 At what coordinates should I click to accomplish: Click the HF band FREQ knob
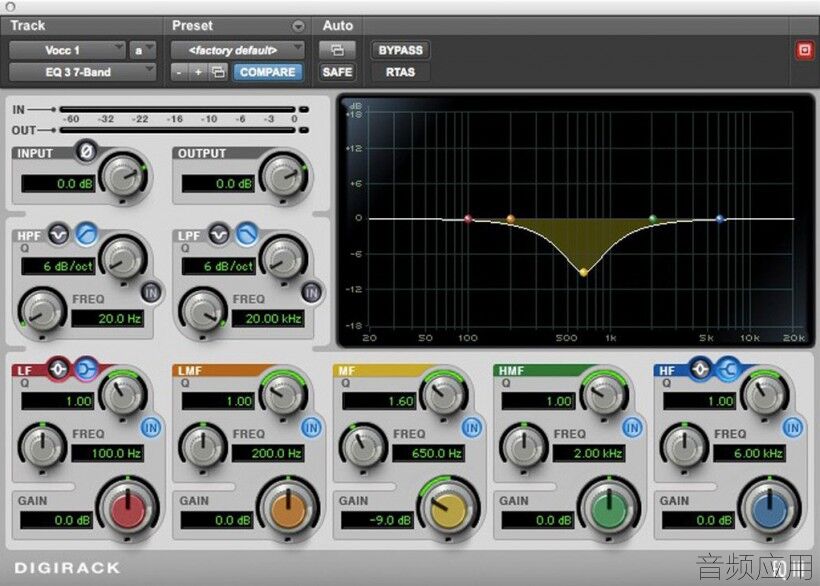(x=684, y=446)
